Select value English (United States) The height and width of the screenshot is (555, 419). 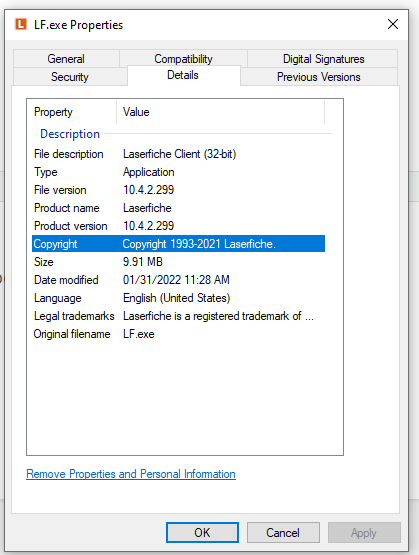tap(177, 298)
